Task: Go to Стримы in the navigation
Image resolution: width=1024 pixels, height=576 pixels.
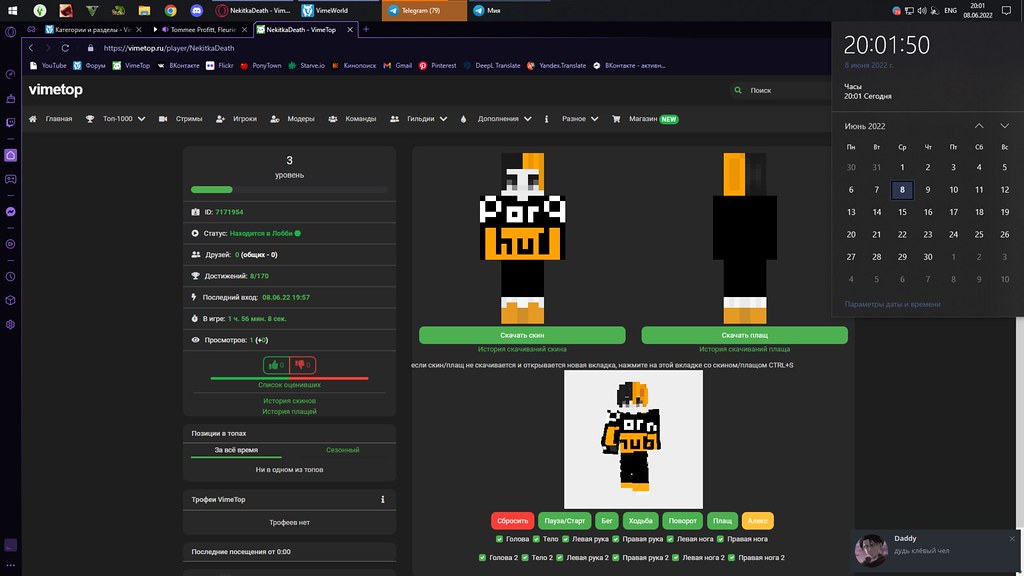Action: (181, 119)
